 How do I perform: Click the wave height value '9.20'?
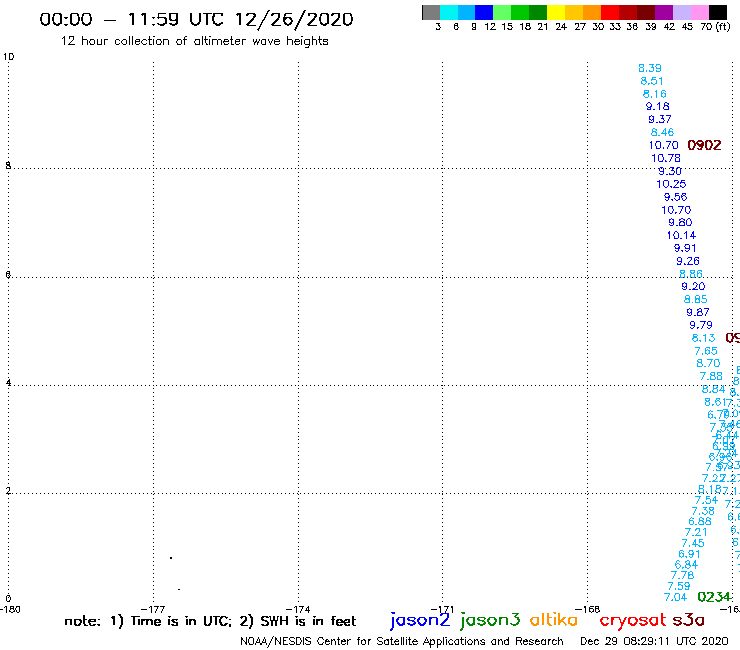click(693, 286)
